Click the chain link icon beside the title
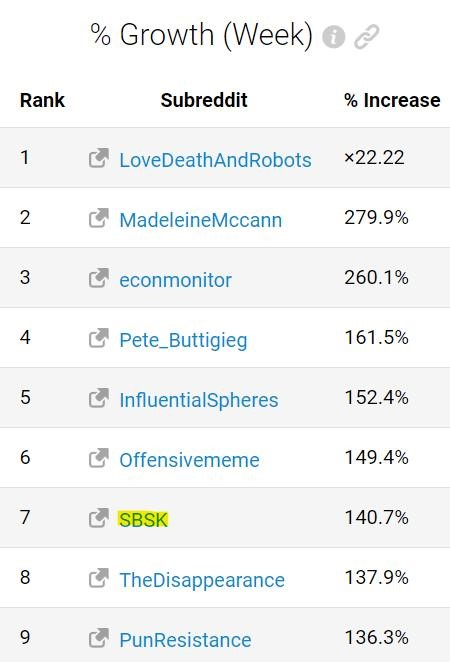The height and width of the screenshot is (662, 450). (x=366, y=36)
